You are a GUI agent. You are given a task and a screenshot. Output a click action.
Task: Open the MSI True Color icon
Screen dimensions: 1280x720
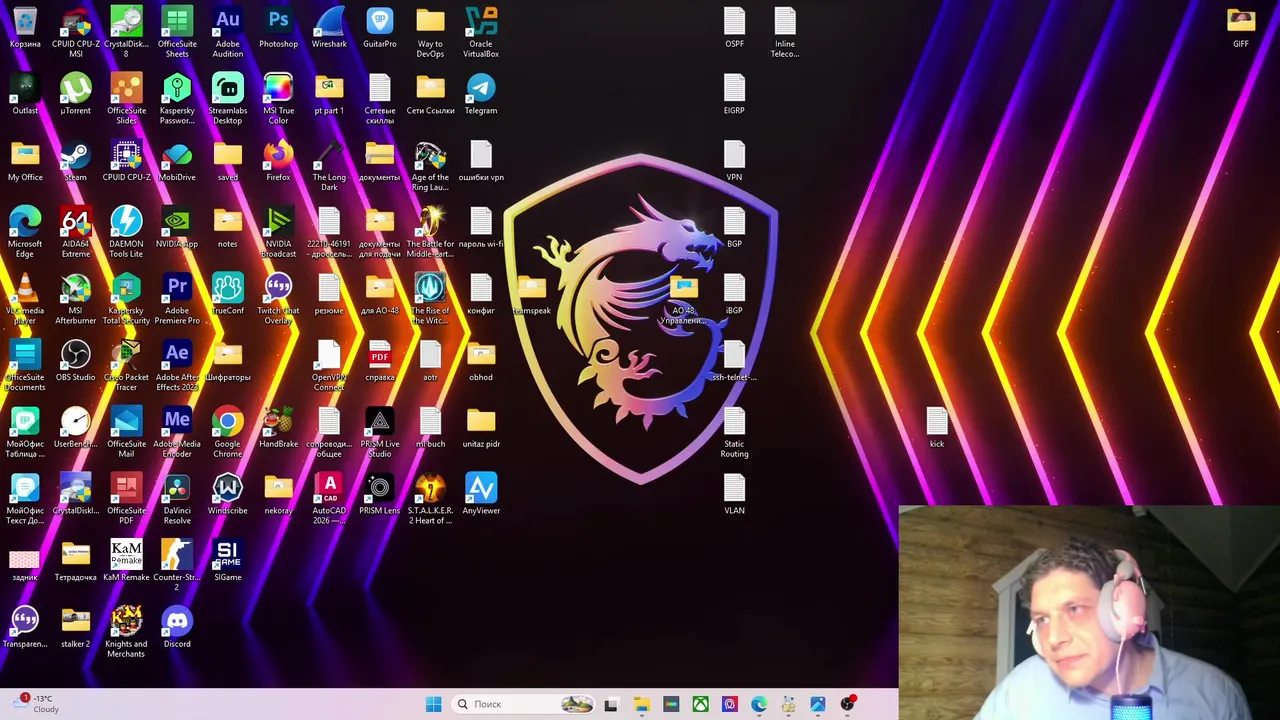click(278, 99)
